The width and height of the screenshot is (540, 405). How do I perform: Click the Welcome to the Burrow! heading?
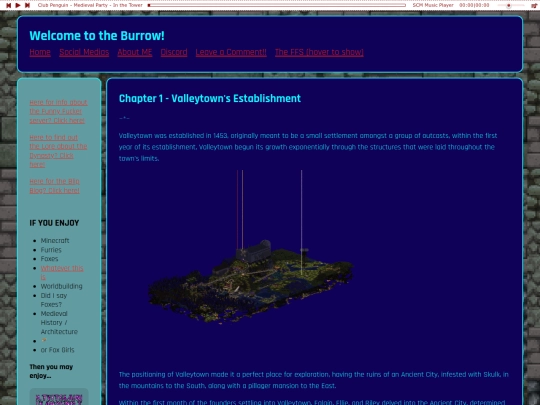pyautogui.click(x=97, y=36)
